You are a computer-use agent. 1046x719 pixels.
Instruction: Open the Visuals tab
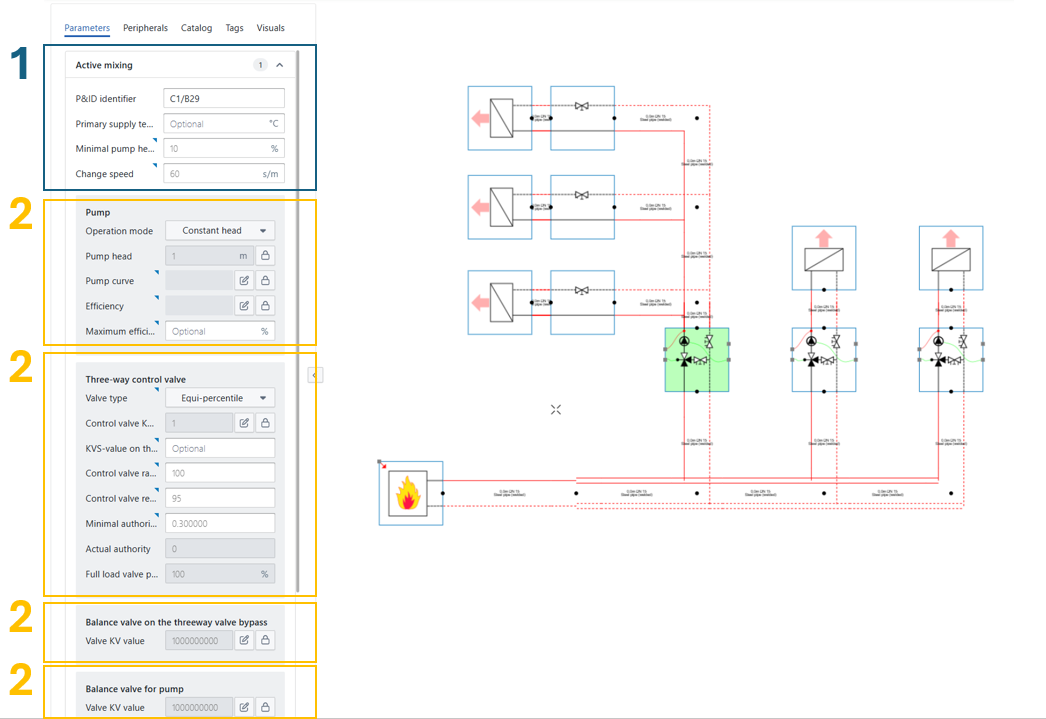pos(270,28)
